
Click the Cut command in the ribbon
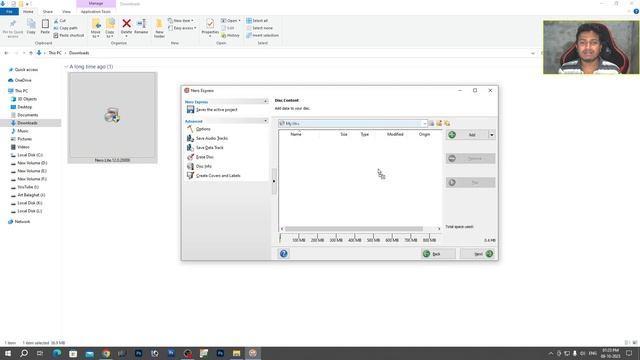pyautogui.click(x=60, y=21)
